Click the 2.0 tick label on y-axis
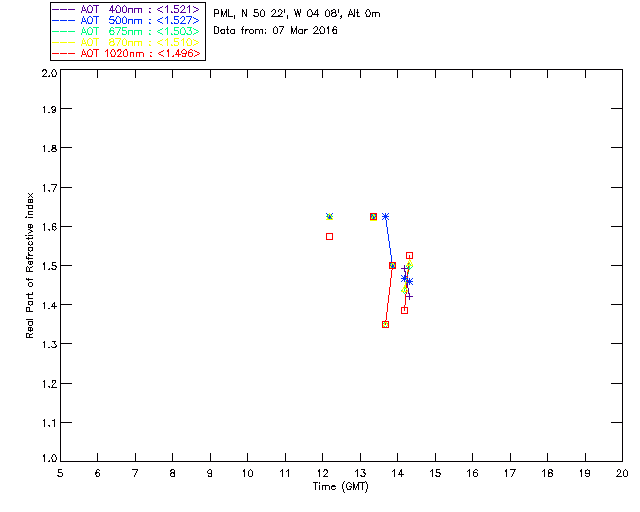The height and width of the screenshot is (512, 640). click(49, 73)
